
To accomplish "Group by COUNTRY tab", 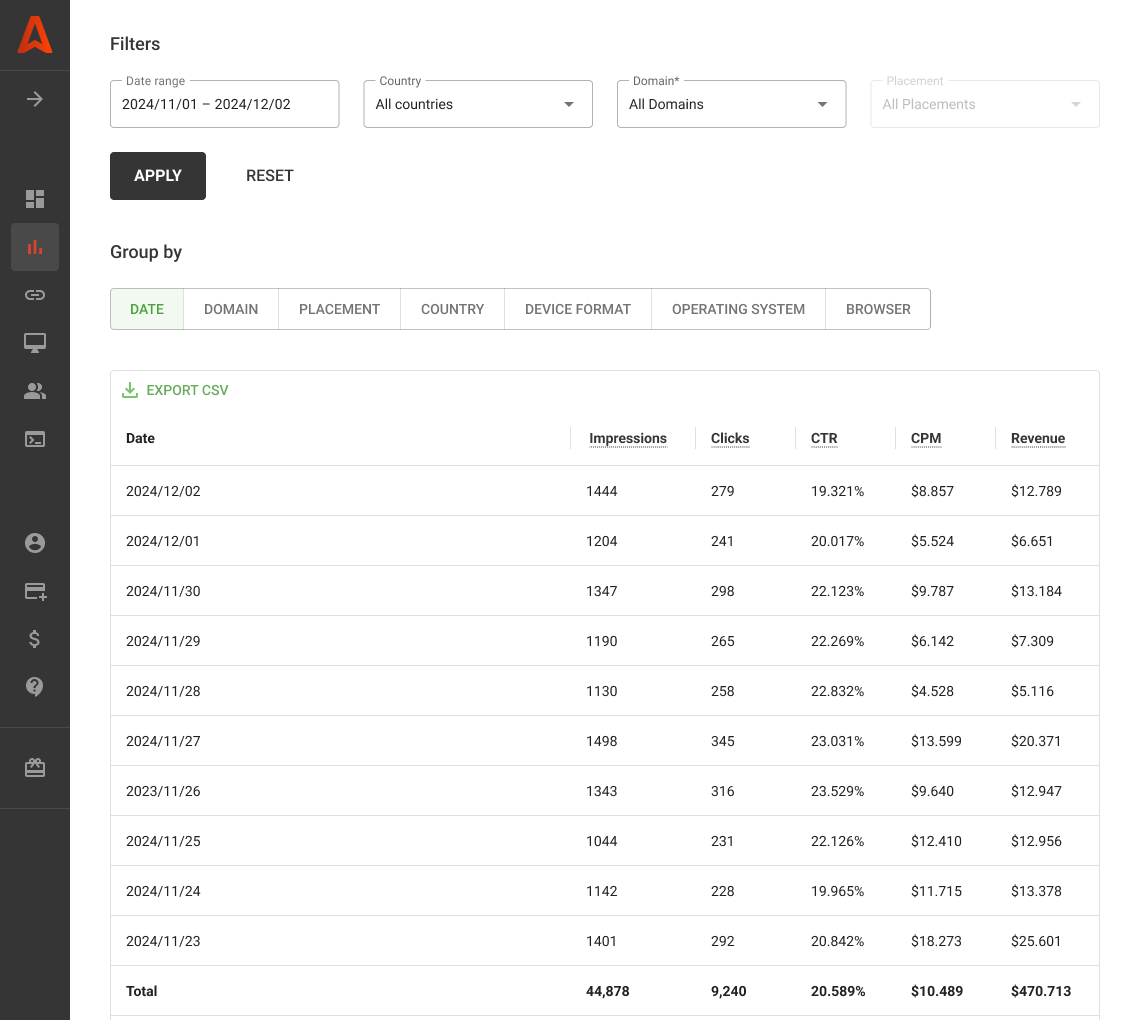I will pyautogui.click(x=452, y=309).
